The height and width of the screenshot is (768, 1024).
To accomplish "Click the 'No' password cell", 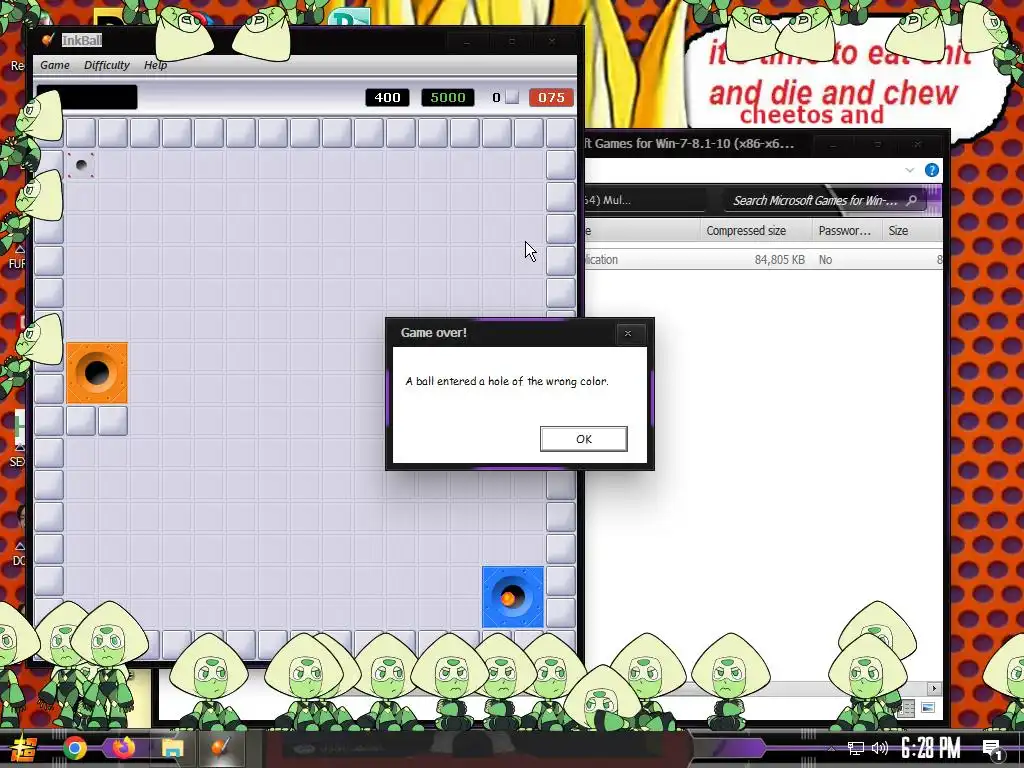I will (825, 259).
